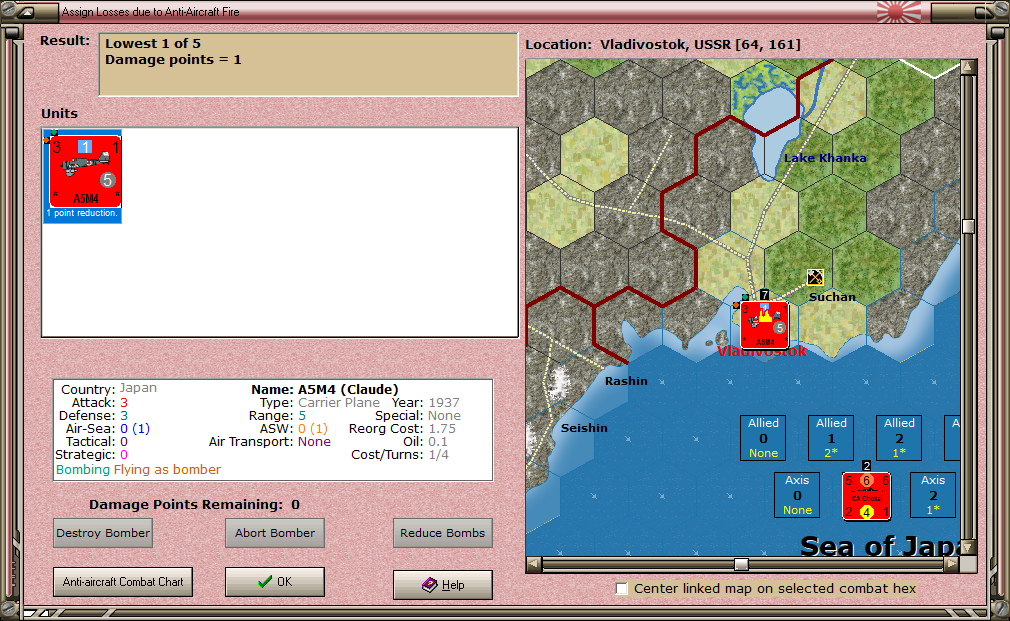1010x621 pixels.
Task: Click the Axis 0 None counter
Action: [x=796, y=494]
